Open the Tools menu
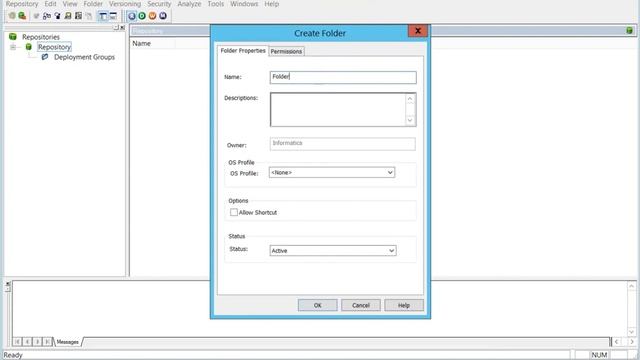Viewport: 640px width, 360px height. point(216,4)
